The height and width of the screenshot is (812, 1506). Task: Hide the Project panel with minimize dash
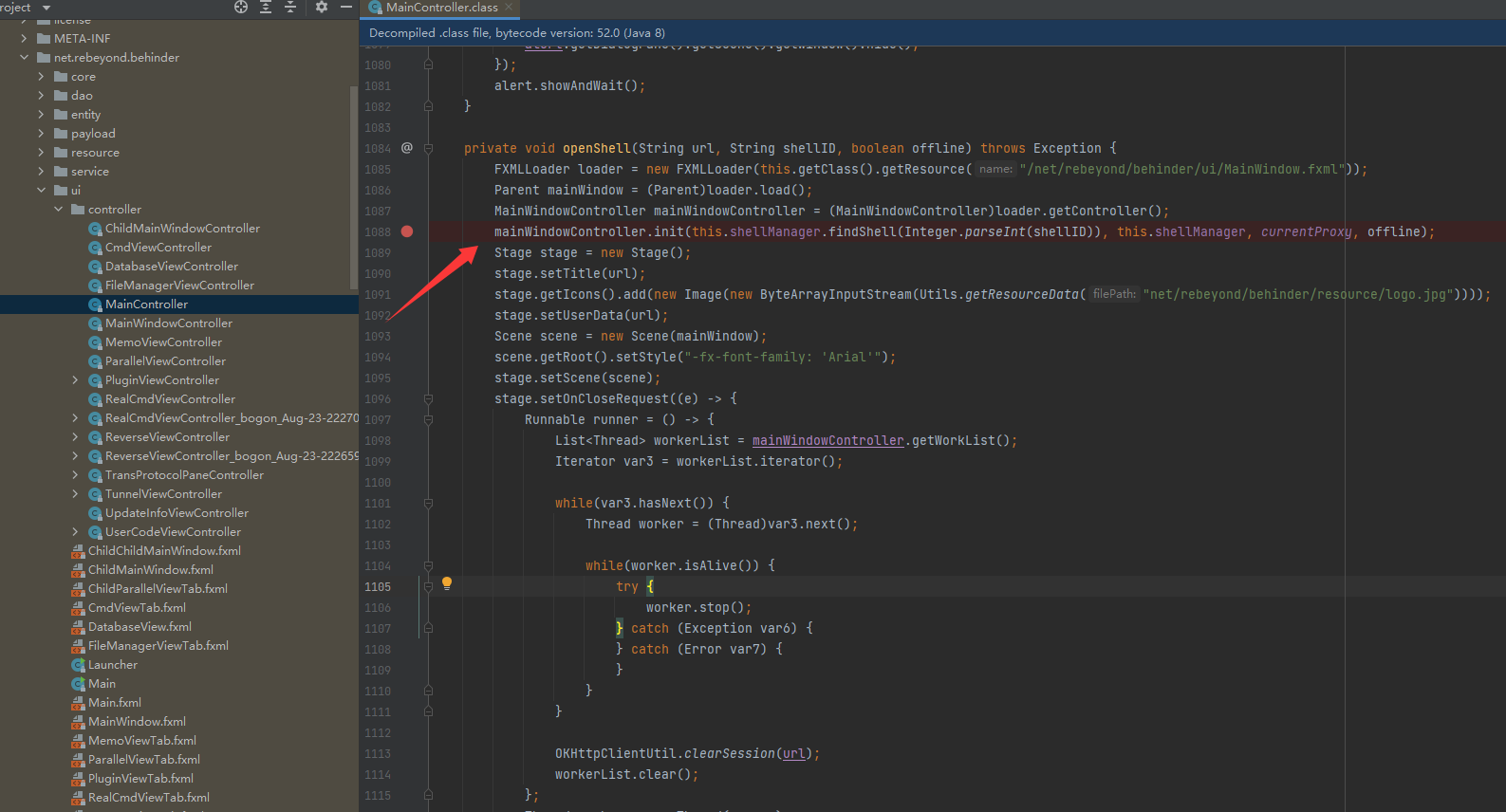[346, 7]
